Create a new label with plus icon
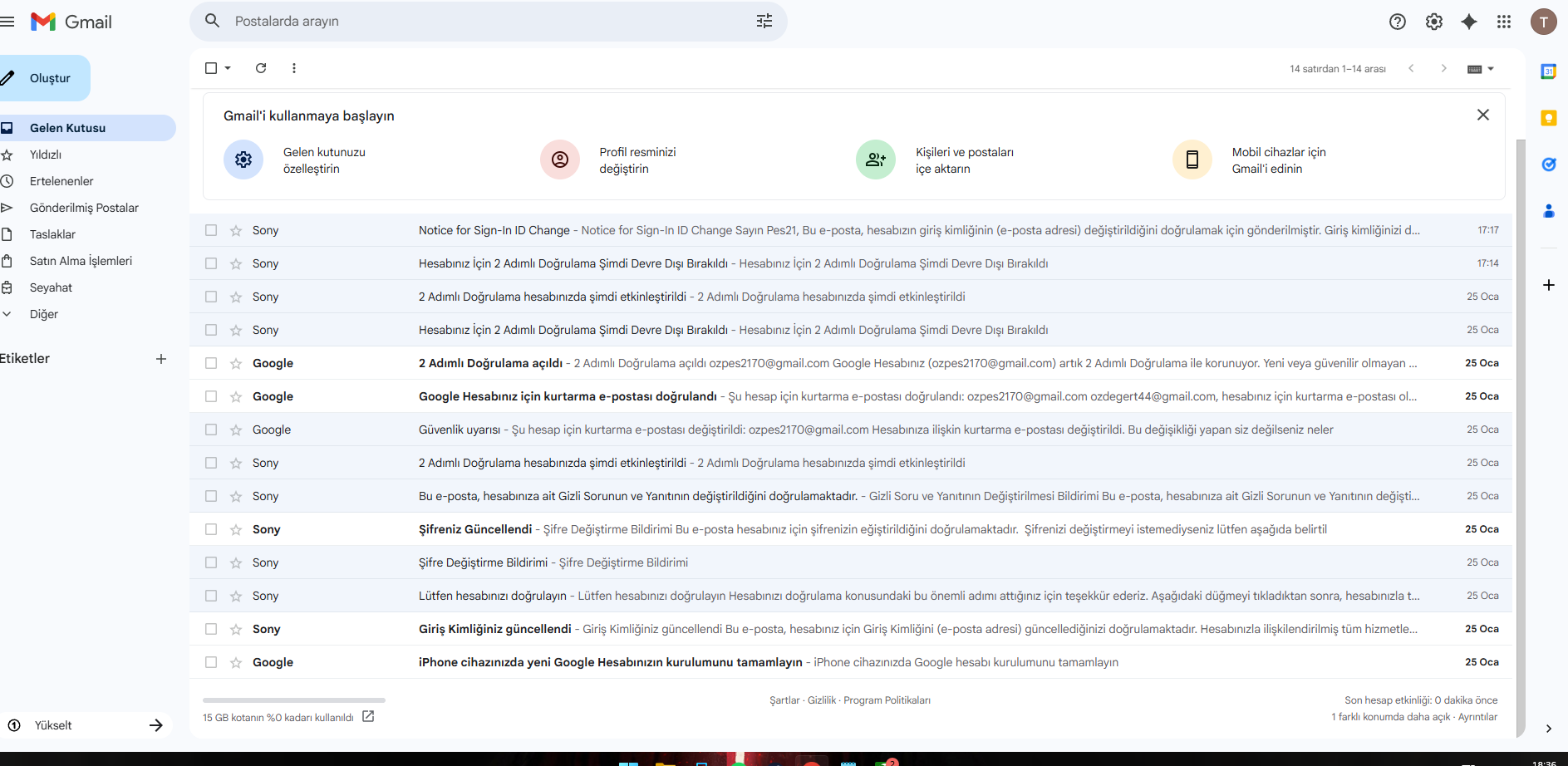Screen dimensions: 1568x766 click(x=161, y=359)
